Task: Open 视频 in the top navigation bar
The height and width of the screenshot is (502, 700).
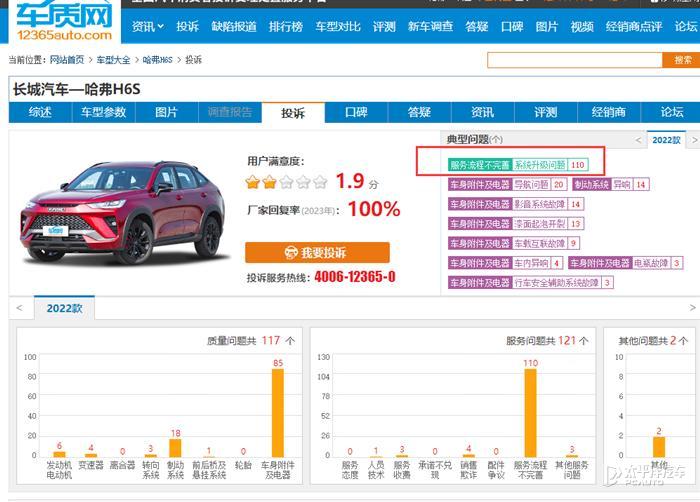Action: [582, 27]
